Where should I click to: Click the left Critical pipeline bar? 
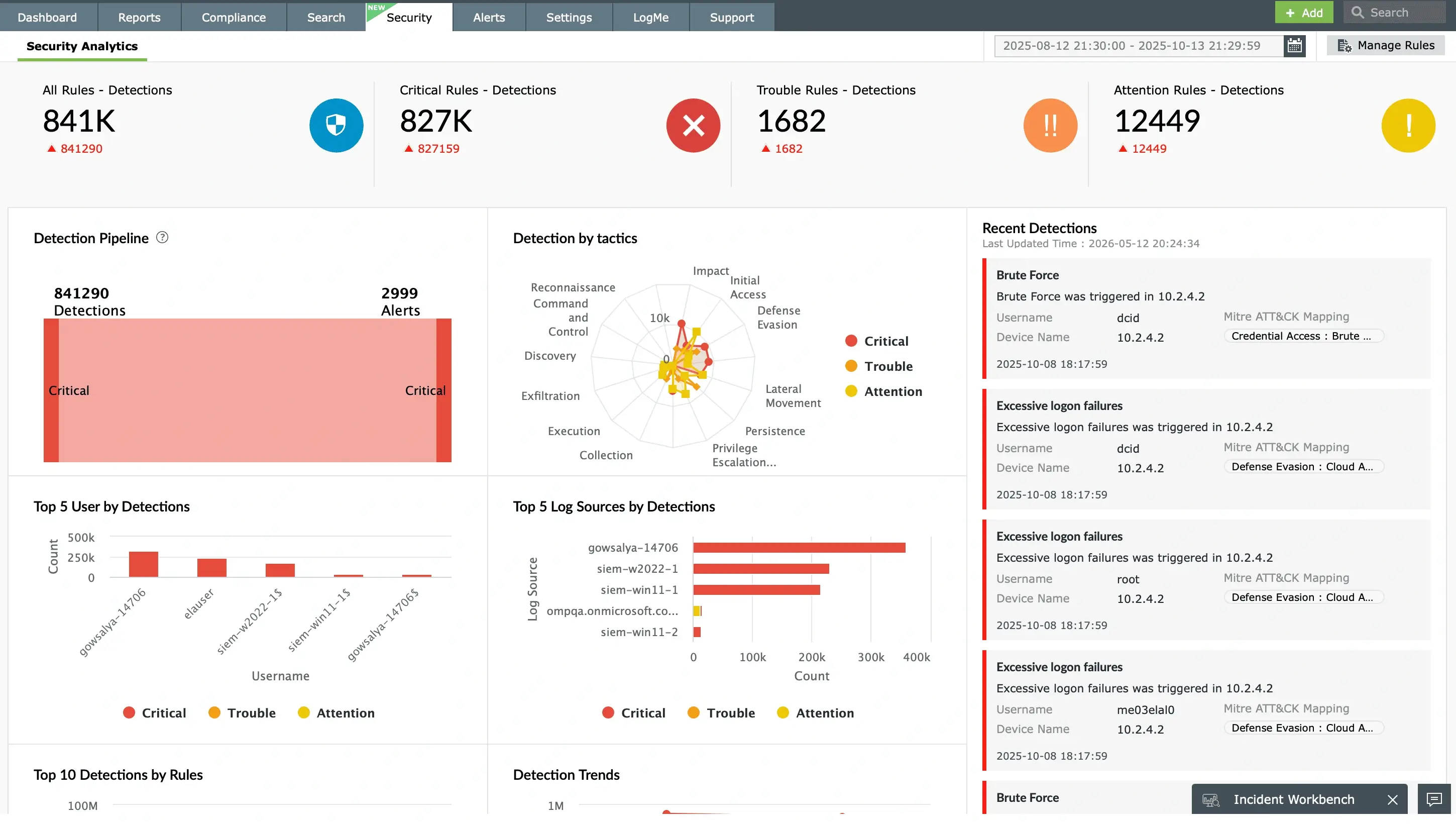(x=51, y=390)
